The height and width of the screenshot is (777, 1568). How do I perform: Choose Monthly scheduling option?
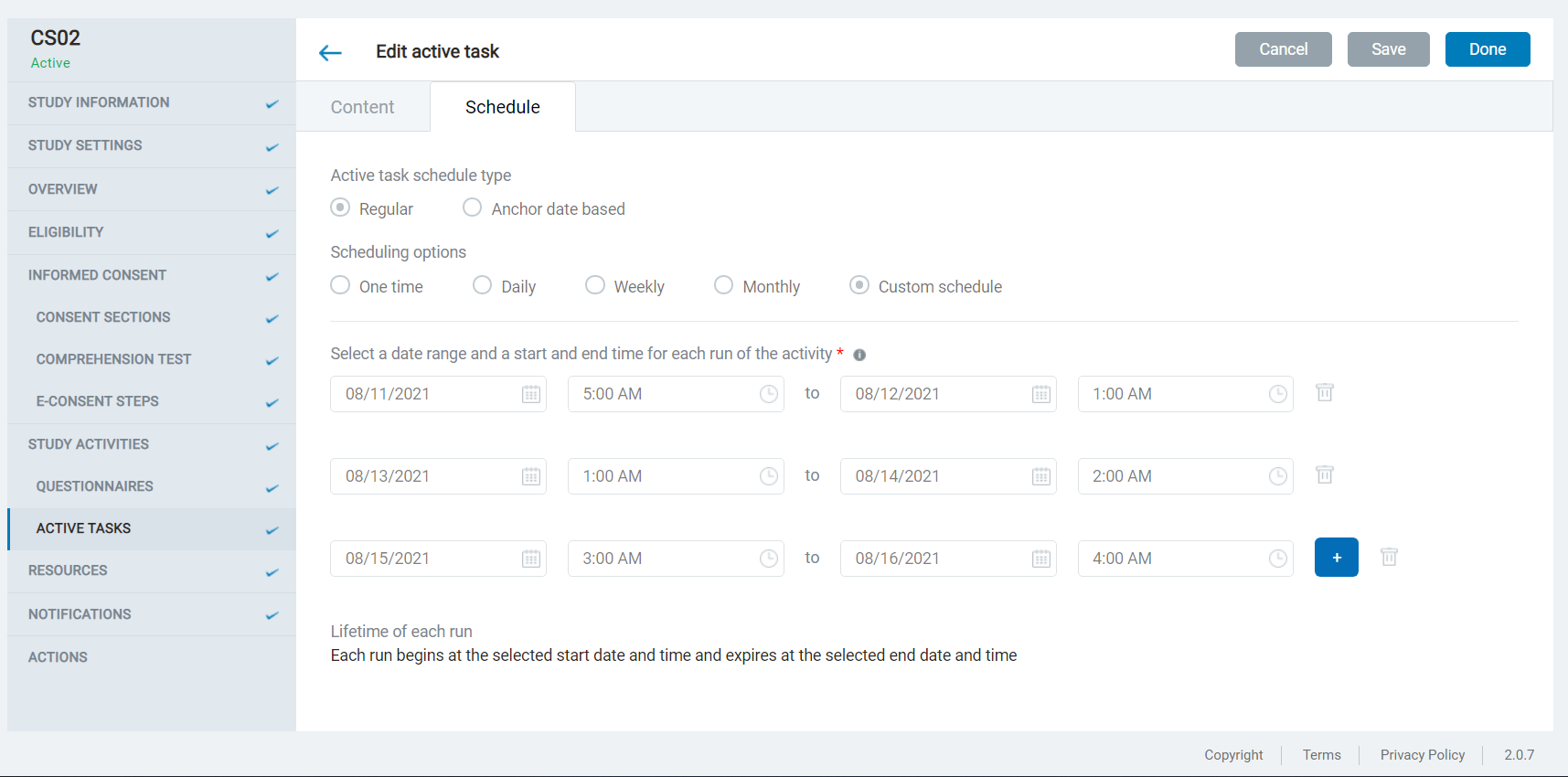click(723, 285)
